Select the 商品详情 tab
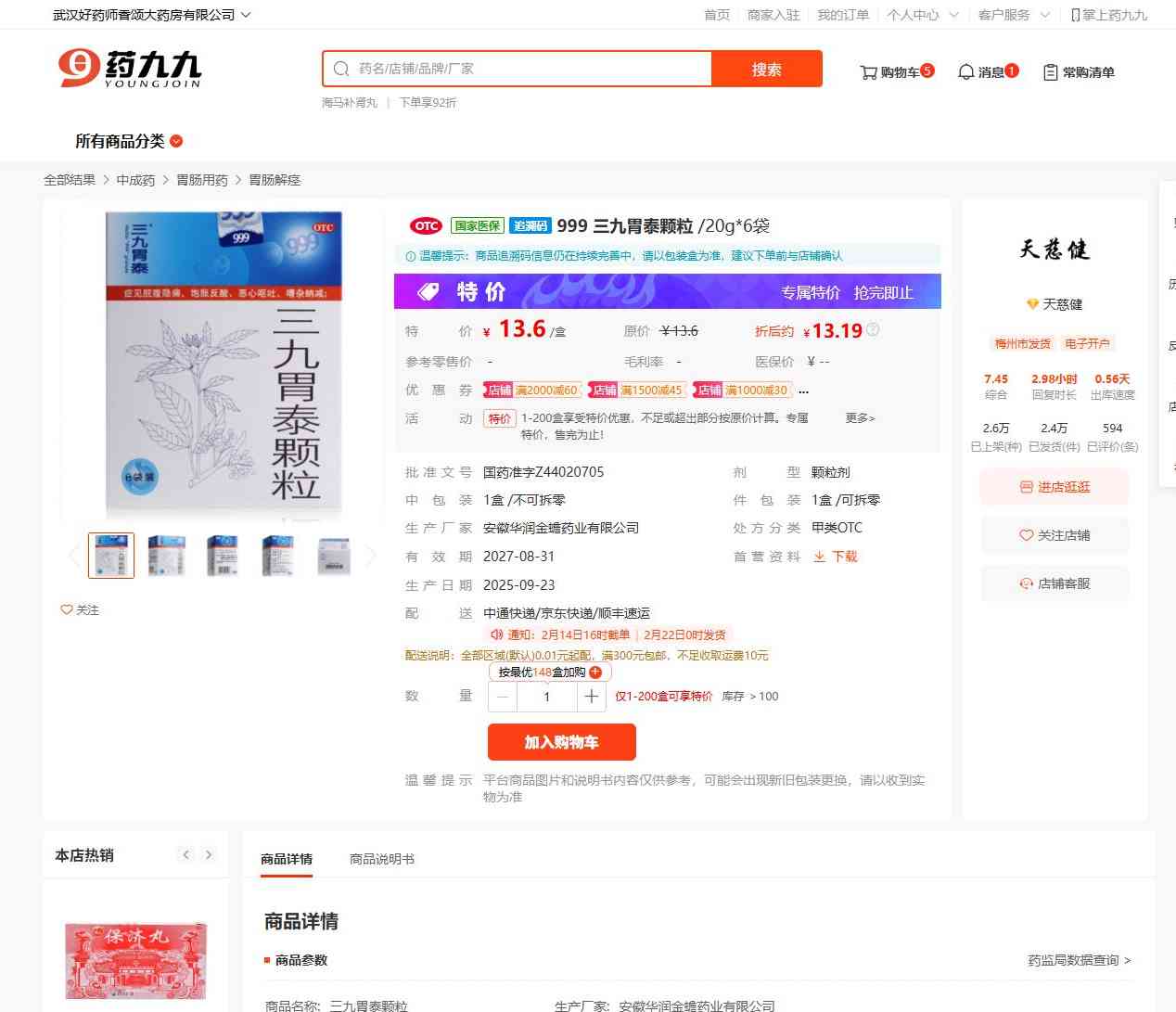 [287, 859]
